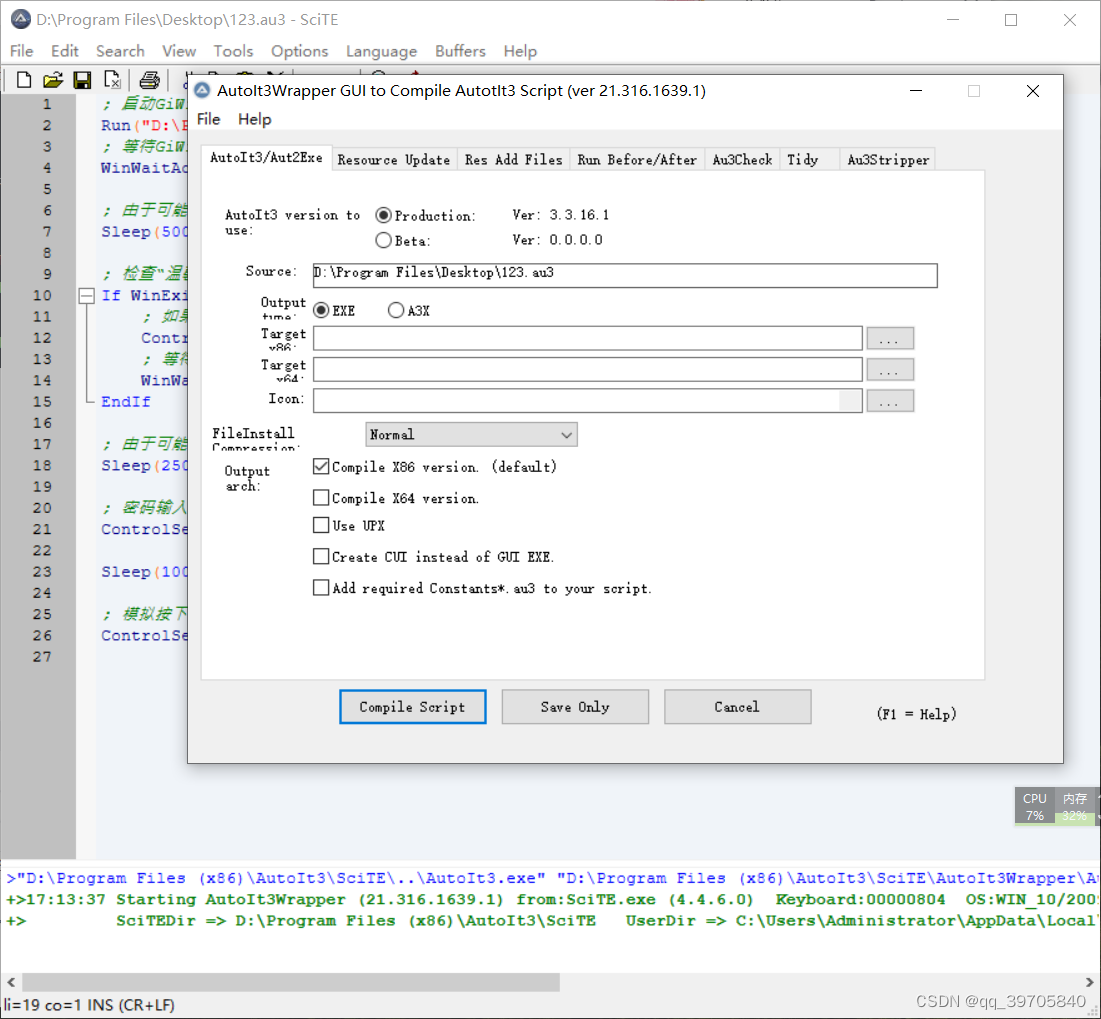This screenshot has height=1019, width=1101.
Task: Click EndIf on line 15
Action: point(126,402)
